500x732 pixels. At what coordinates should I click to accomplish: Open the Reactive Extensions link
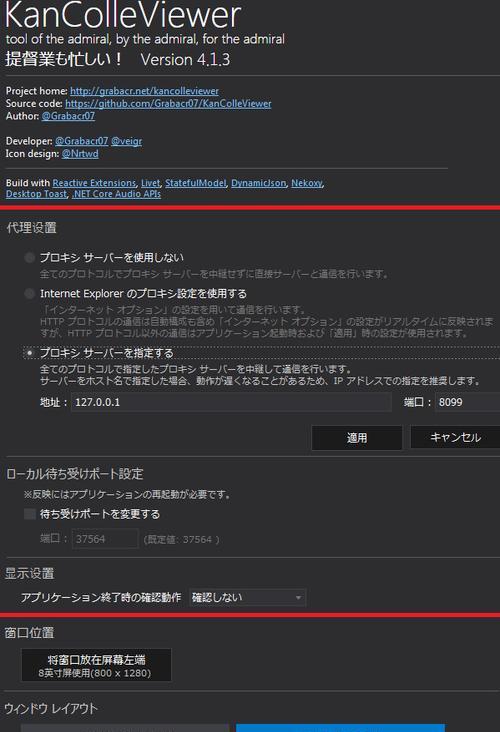[94, 183]
